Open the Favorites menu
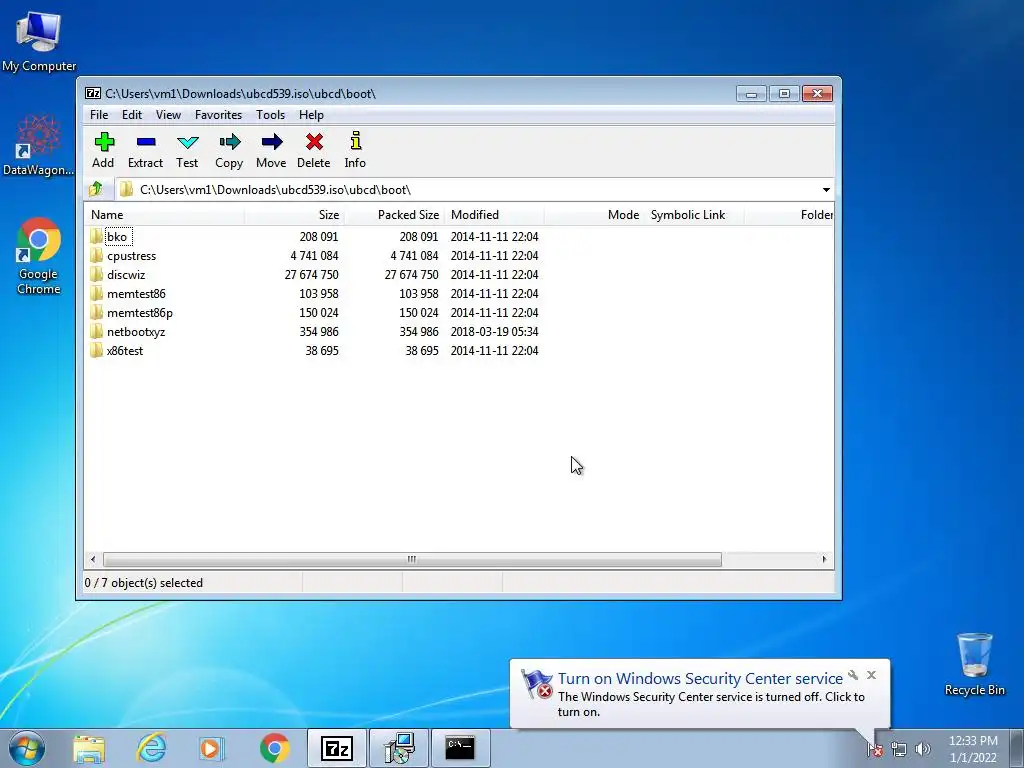 pyautogui.click(x=218, y=115)
